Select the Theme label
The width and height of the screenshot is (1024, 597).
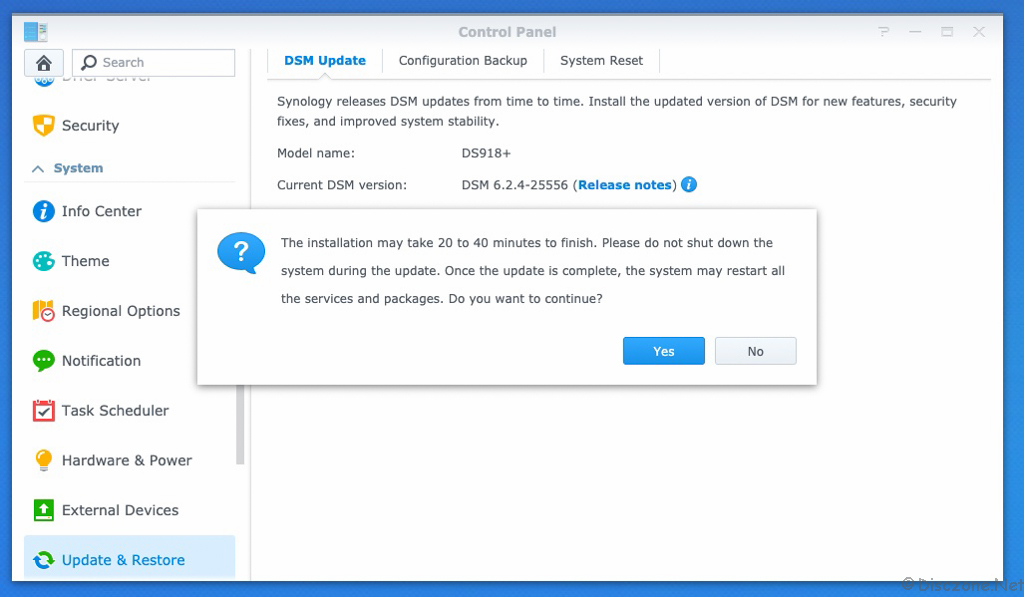86,261
